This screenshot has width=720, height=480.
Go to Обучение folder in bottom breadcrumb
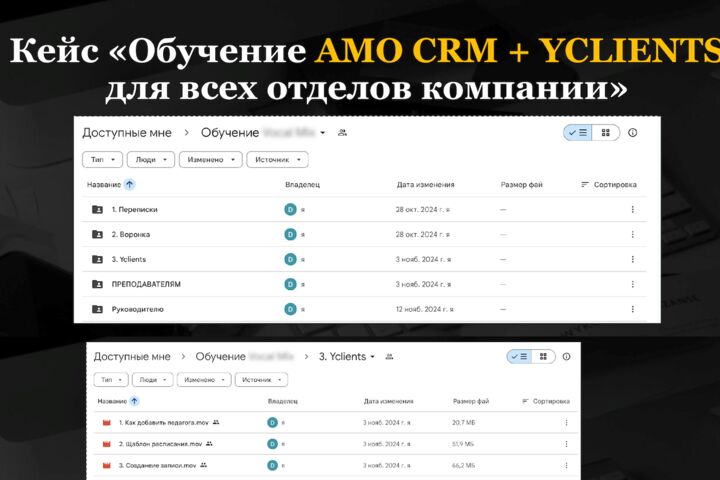pos(220,356)
